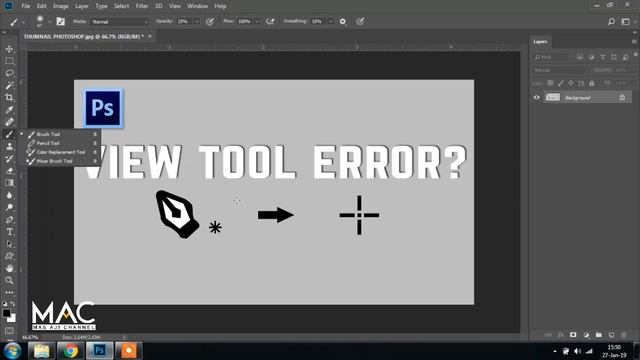Screen dimensions: 640x360
Task: Toggle pressure for opacity icon
Action: coord(210,22)
